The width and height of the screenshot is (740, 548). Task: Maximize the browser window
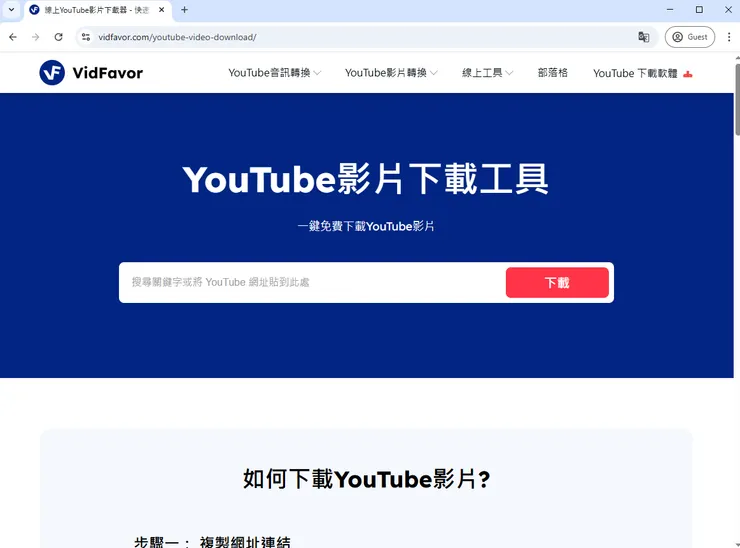(699, 9)
